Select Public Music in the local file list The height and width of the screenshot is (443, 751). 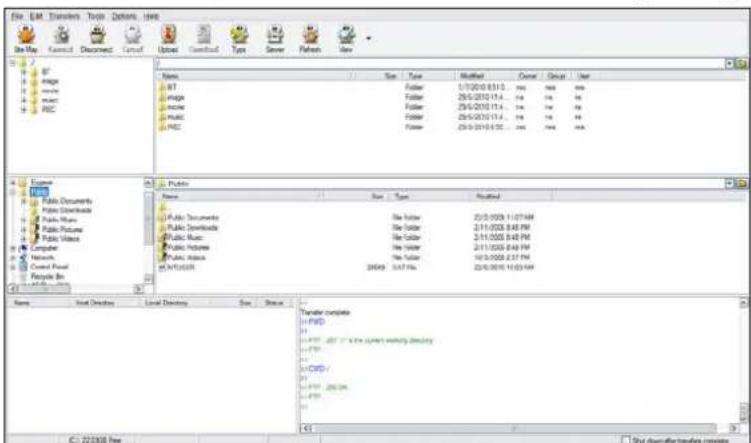click(181, 238)
